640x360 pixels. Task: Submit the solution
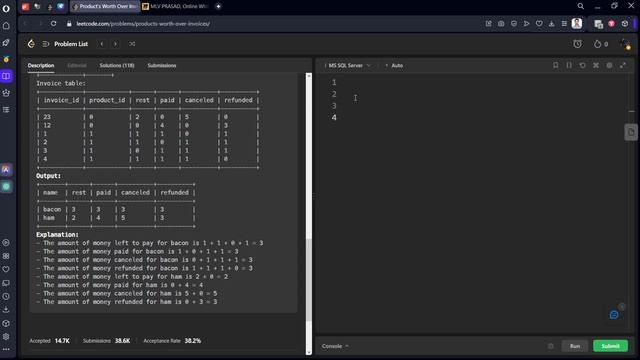pyautogui.click(x=610, y=346)
